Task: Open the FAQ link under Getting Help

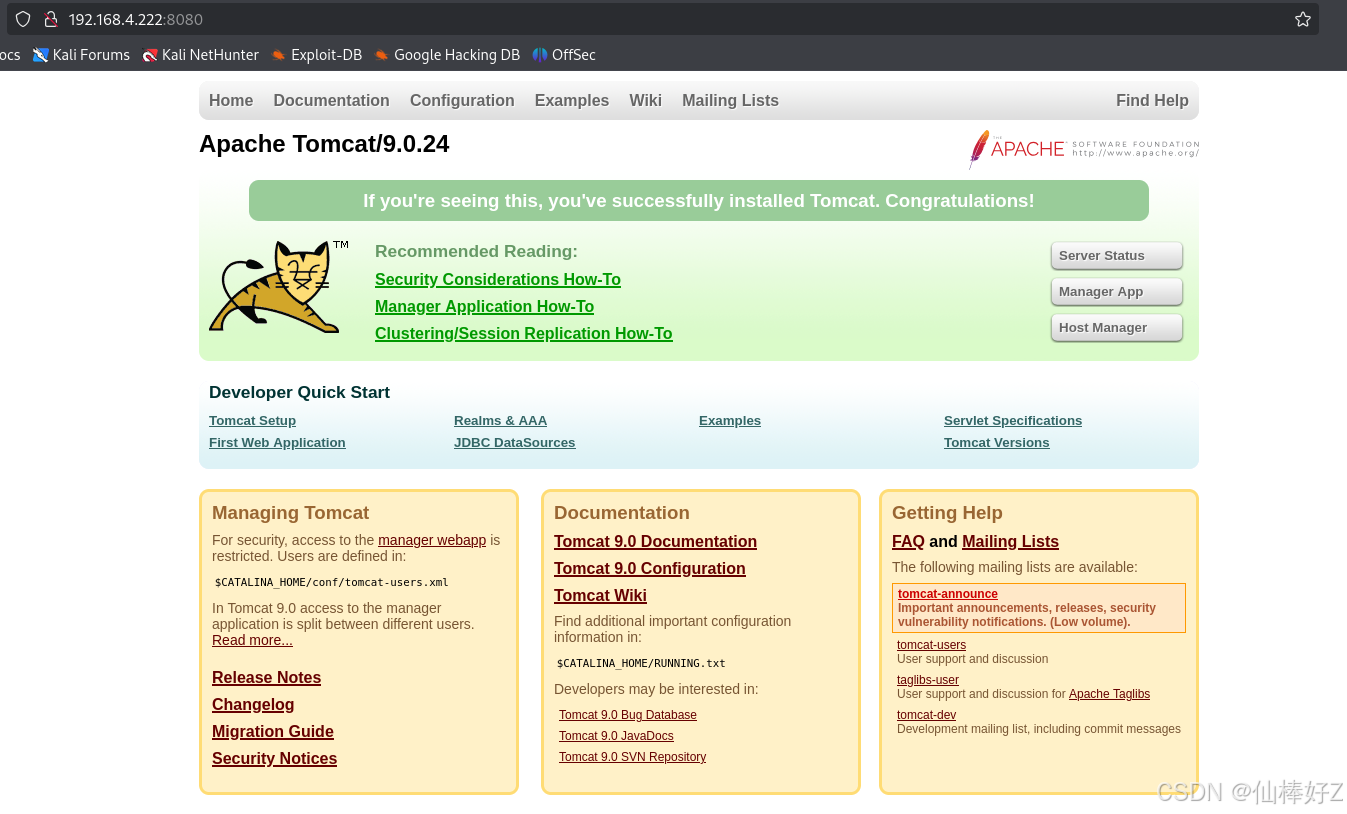Action: click(908, 542)
